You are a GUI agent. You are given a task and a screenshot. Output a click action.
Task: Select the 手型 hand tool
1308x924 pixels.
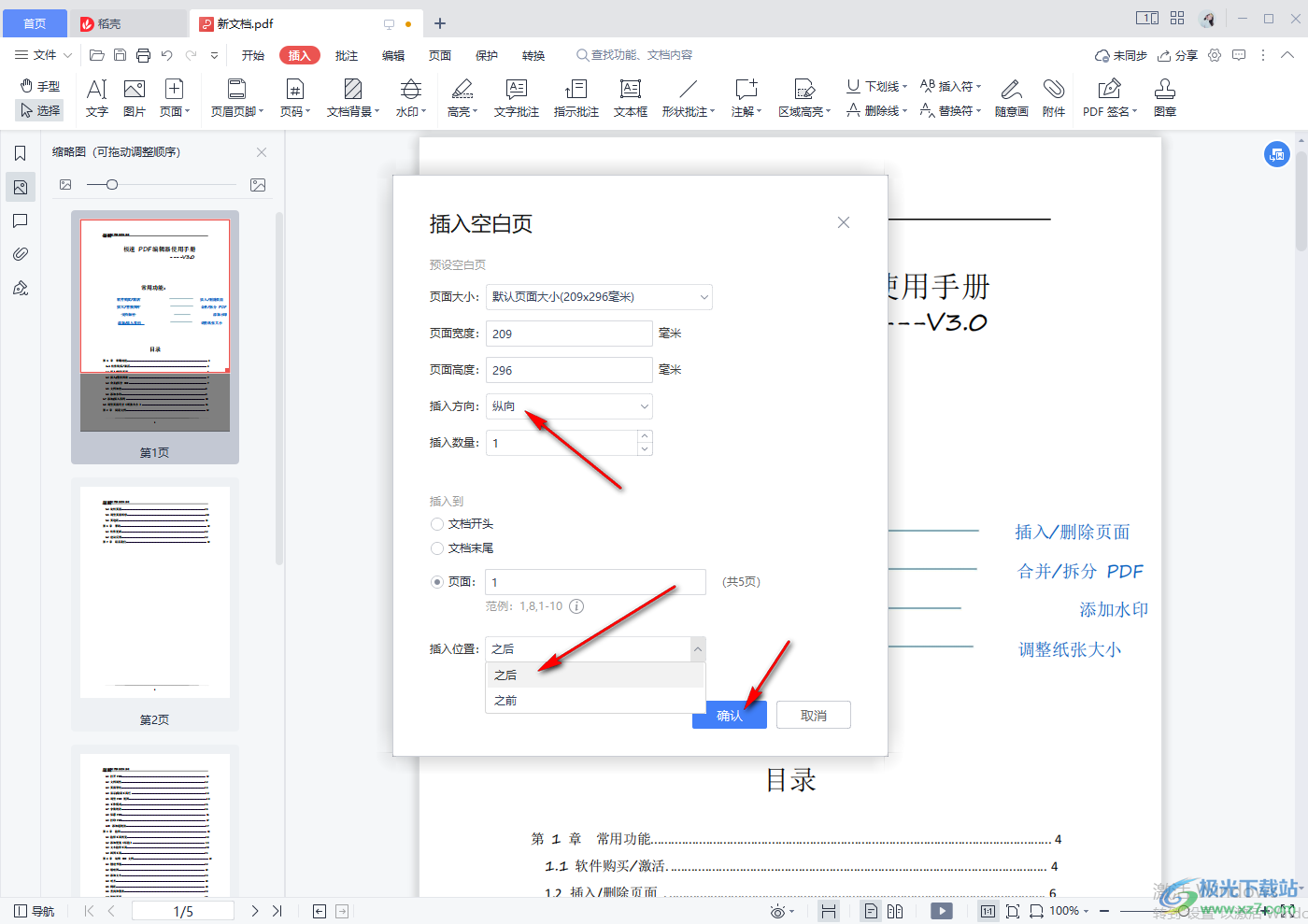click(x=40, y=86)
